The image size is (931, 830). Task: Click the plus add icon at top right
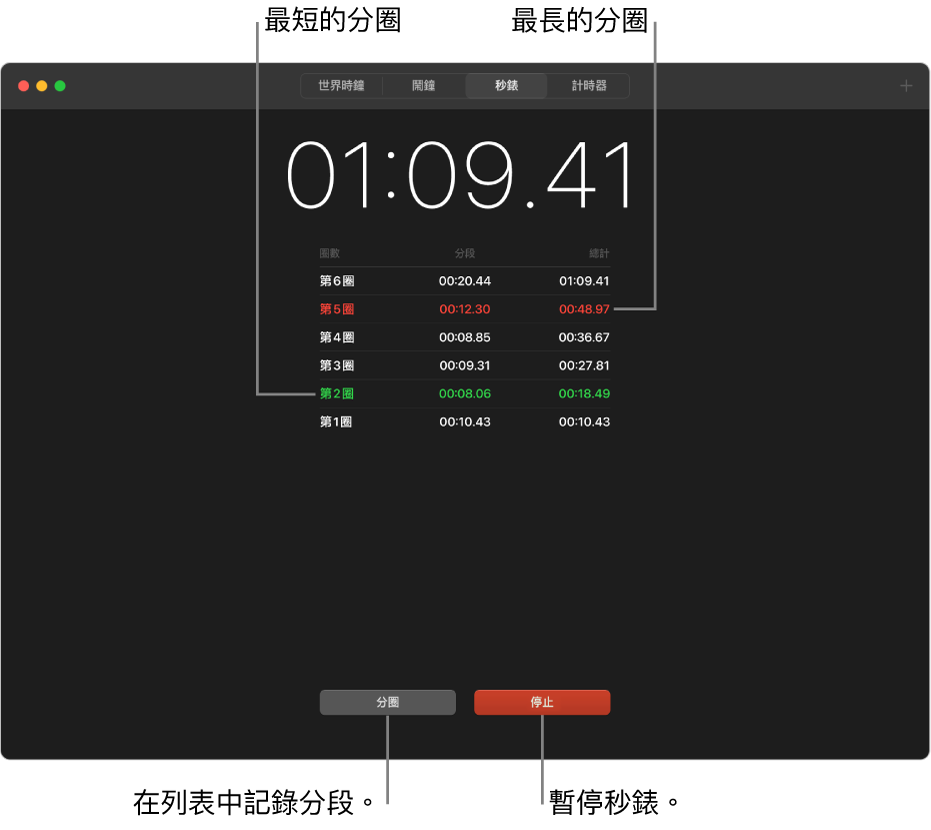906,86
